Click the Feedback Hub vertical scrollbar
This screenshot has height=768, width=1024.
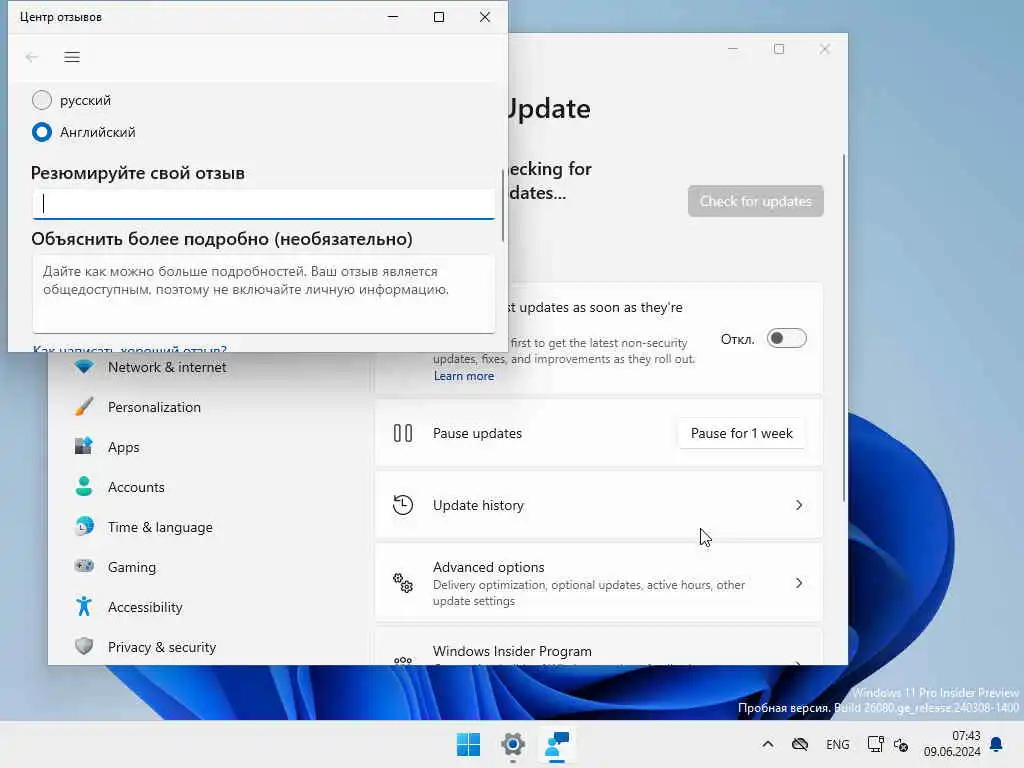tap(503, 206)
